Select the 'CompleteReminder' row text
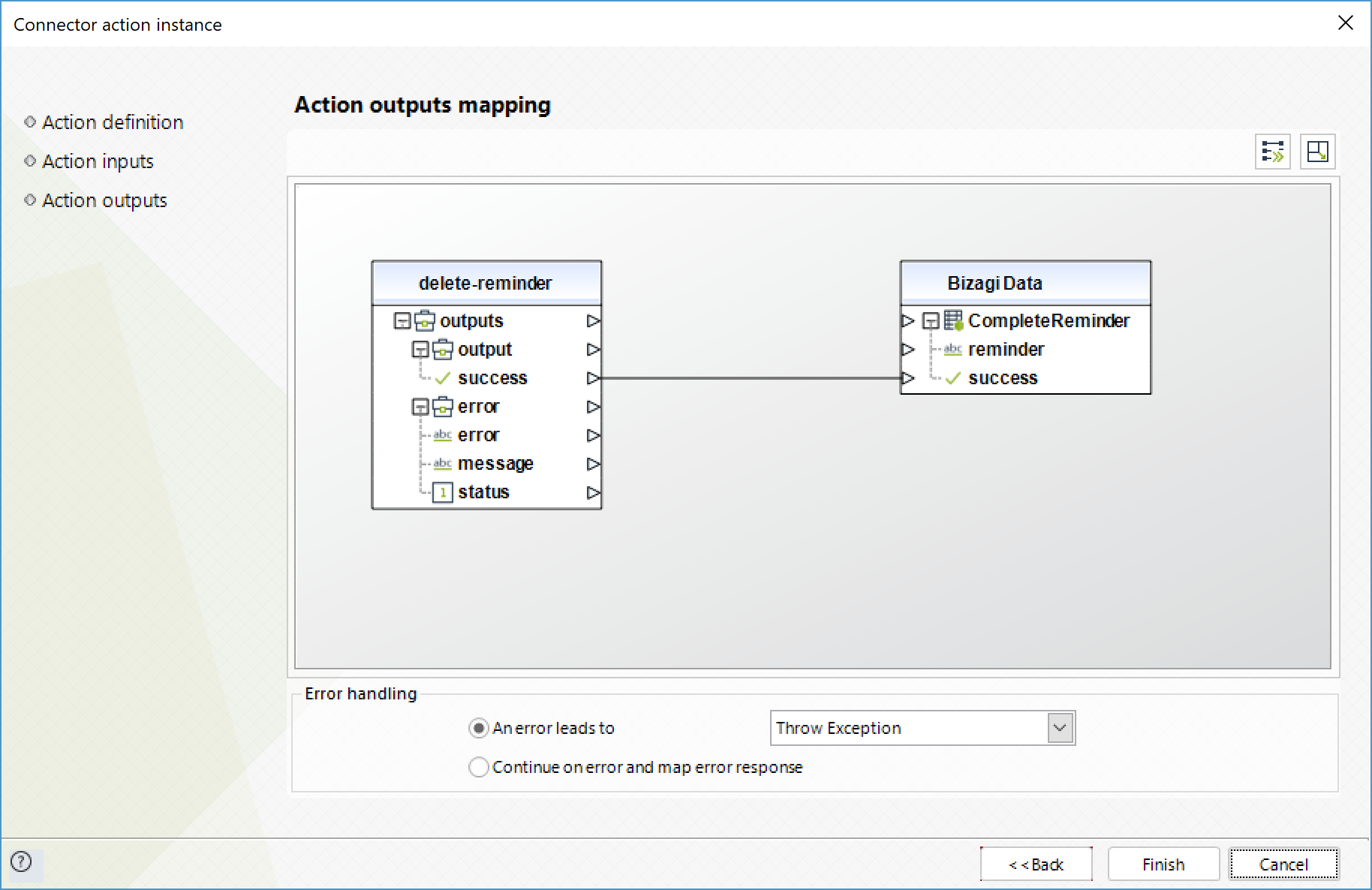Image resolution: width=1372 pixels, height=890 pixels. pos(1049,320)
